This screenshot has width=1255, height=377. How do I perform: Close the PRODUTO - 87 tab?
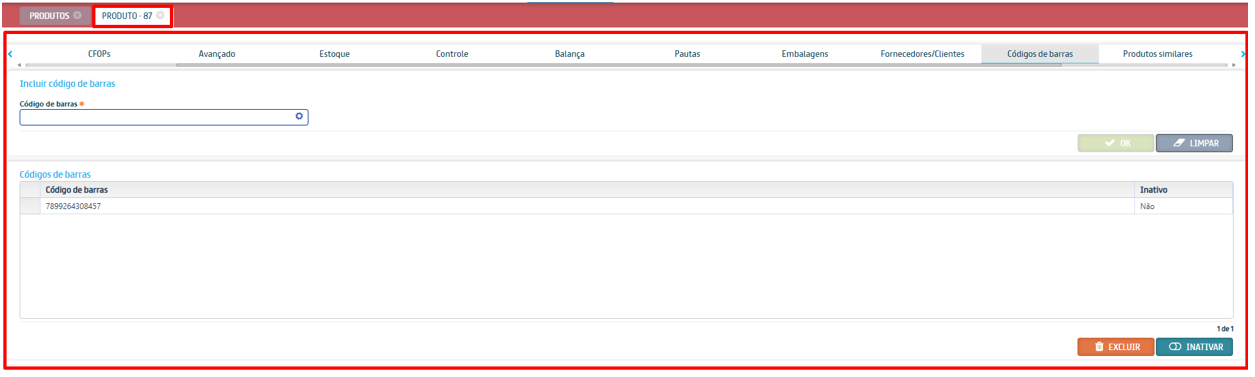point(160,16)
